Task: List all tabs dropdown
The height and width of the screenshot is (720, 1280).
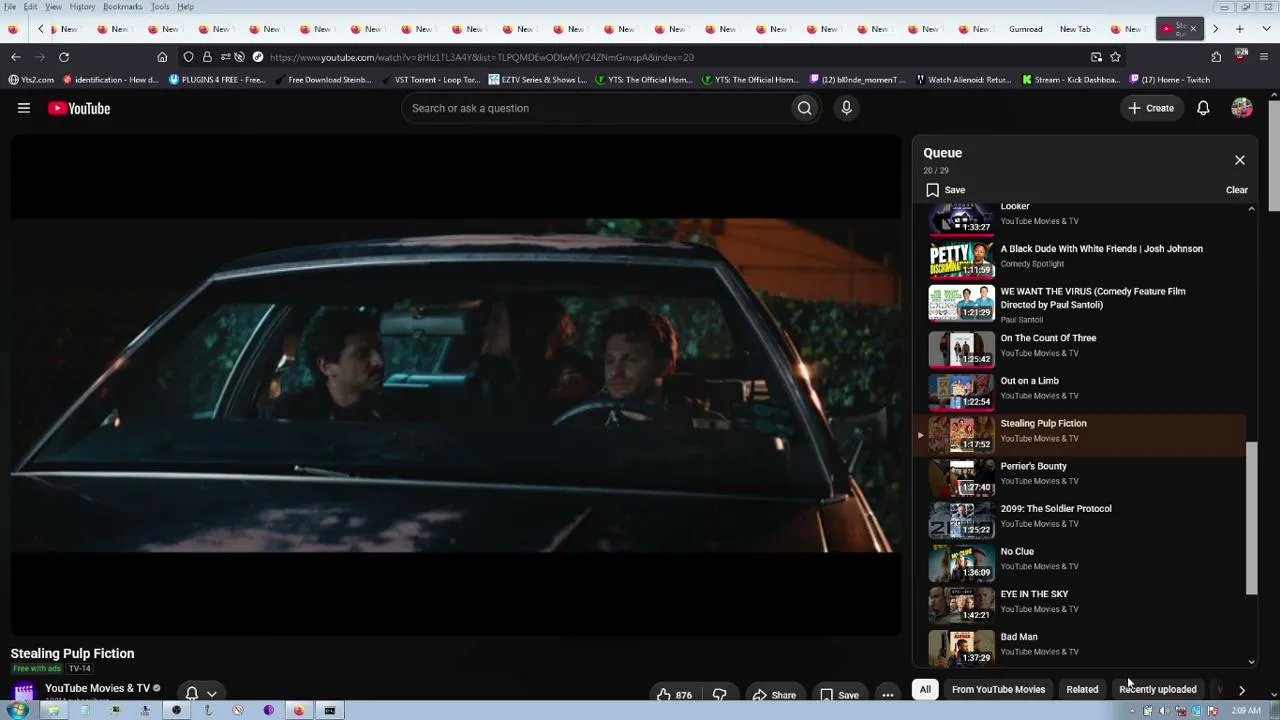Action: 1264,29
